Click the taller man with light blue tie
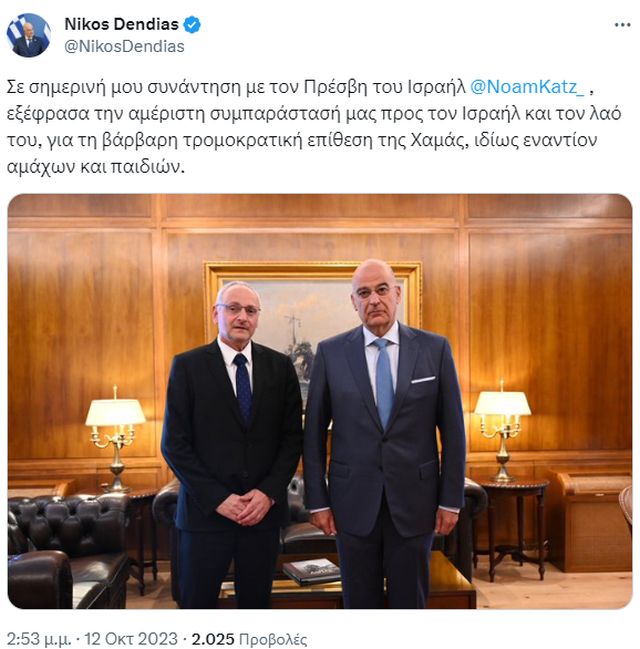640x649 pixels. 385,433
